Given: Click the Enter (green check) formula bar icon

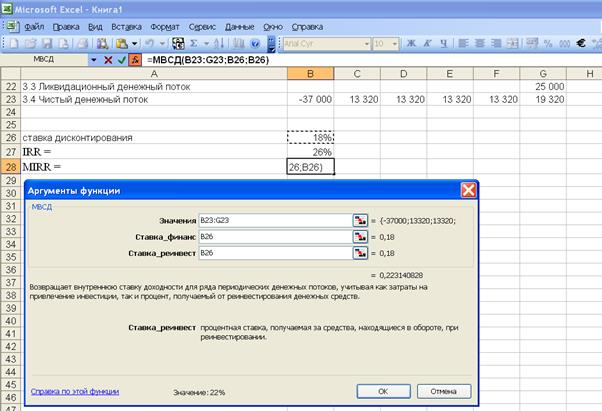Looking at the screenshot, I should point(121,60).
